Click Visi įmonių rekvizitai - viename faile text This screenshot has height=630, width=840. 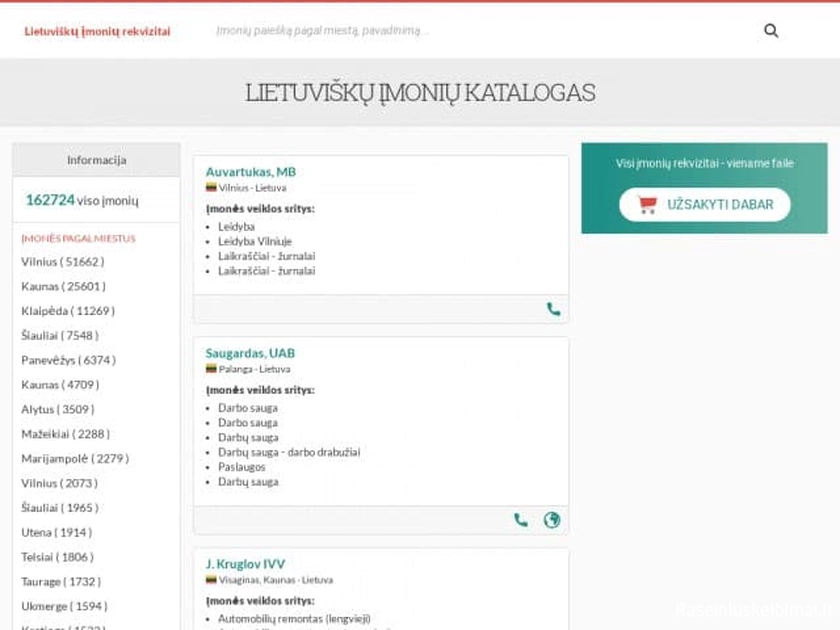704,163
